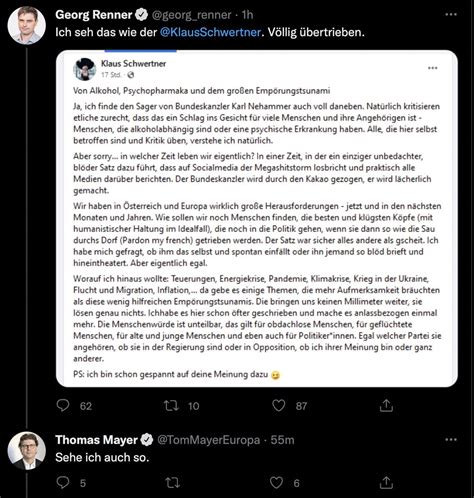474x498 pixels.
Task: Open the embedded Klaus Schwertner post image
Action: pyautogui.click(x=257, y=219)
